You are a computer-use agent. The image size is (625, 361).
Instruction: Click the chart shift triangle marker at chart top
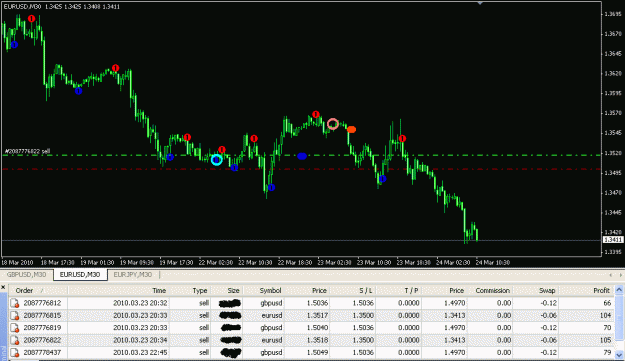pyautogui.click(x=480, y=3)
